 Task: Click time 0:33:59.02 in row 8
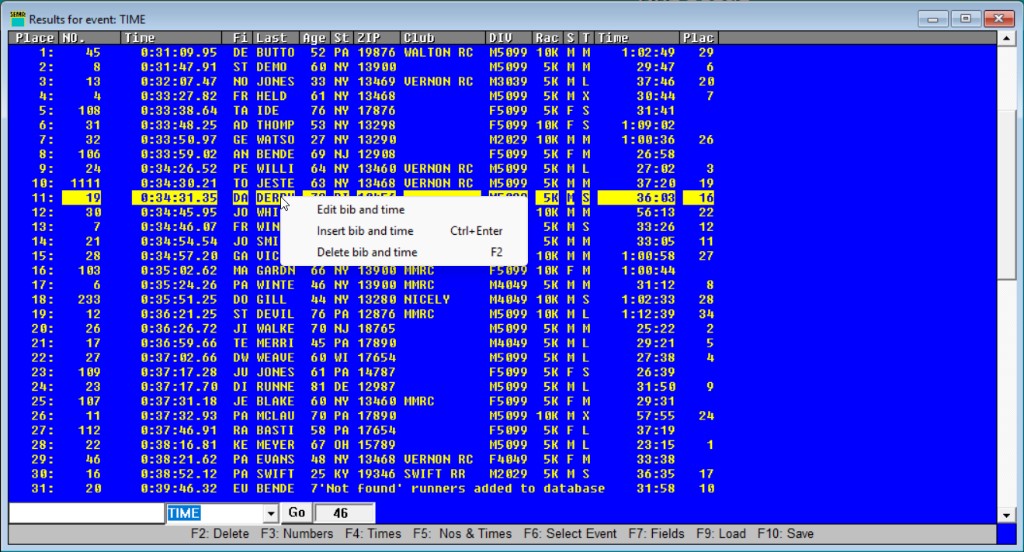pos(179,154)
